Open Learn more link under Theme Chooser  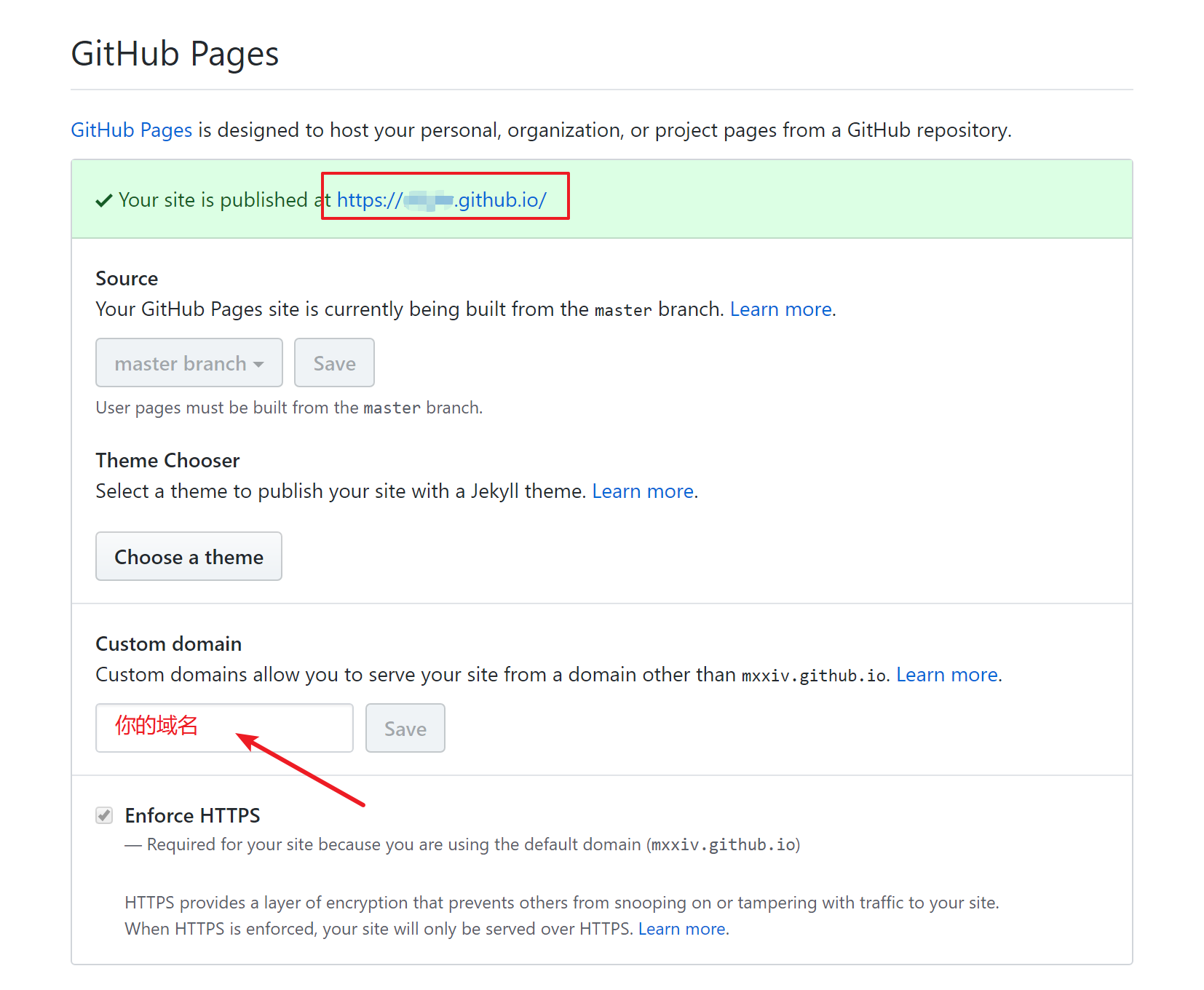click(643, 491)
